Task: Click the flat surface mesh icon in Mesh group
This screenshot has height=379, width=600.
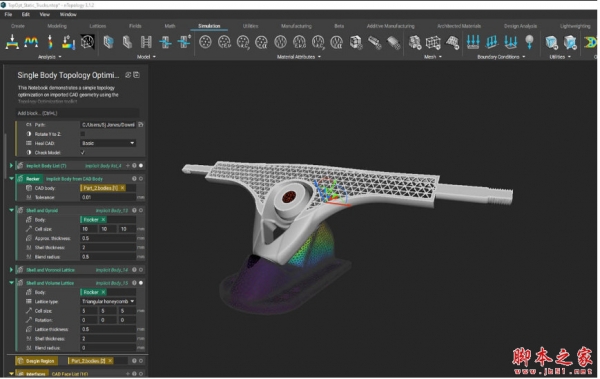Action: tap(452, 42)
